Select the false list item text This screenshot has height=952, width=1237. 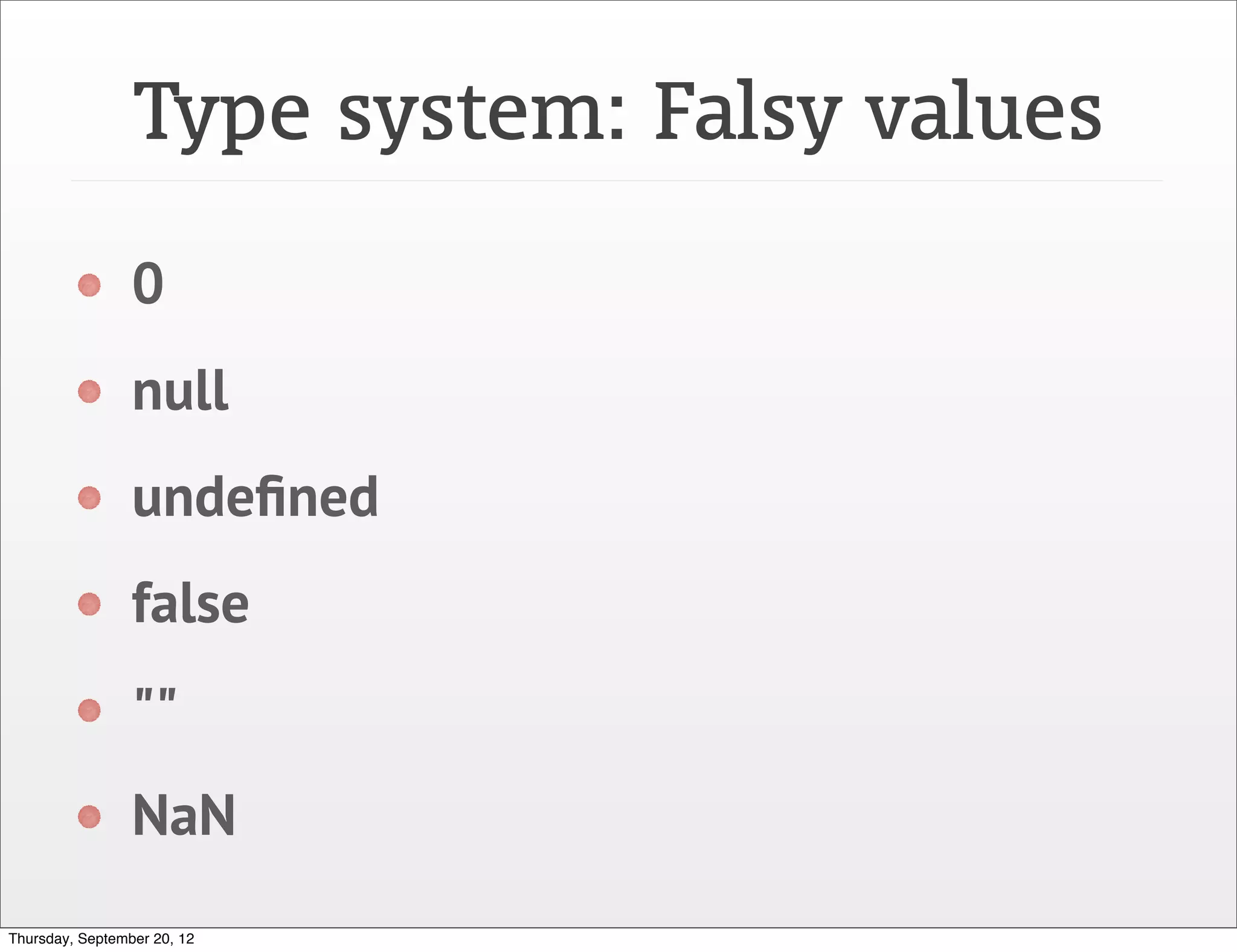point(190,603)
